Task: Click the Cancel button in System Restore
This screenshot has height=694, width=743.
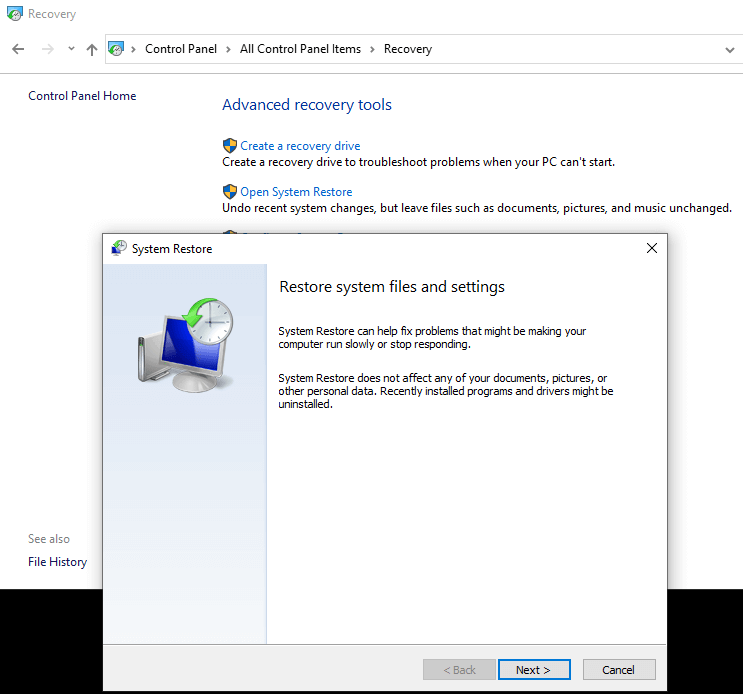Action: [x=619, y=669]
